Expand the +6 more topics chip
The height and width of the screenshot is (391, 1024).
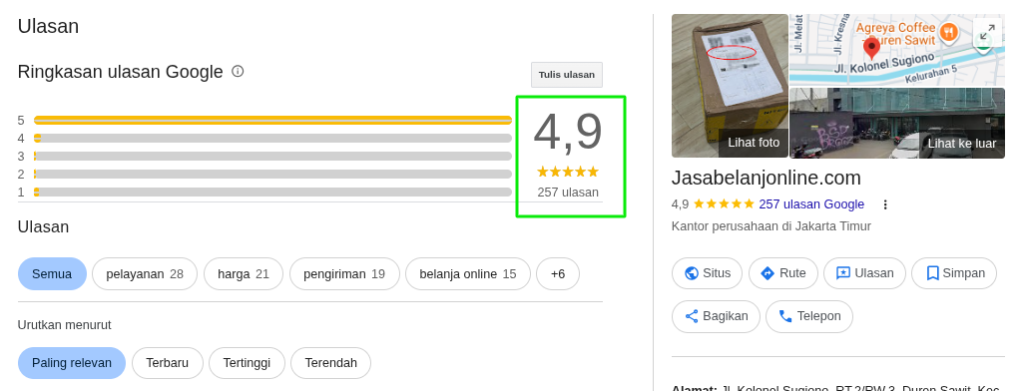[x=558, y=274]
